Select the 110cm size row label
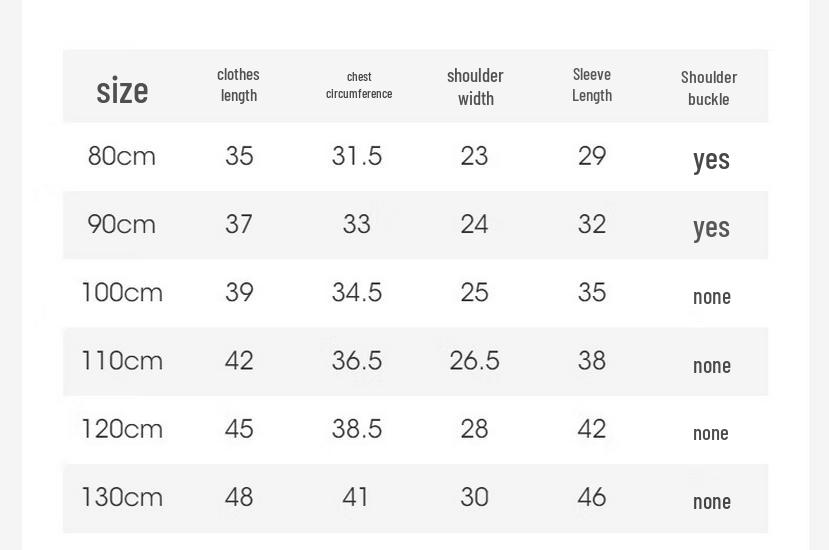Image resolution: width=829 pixels, height=550 pixels. [122, 361]
